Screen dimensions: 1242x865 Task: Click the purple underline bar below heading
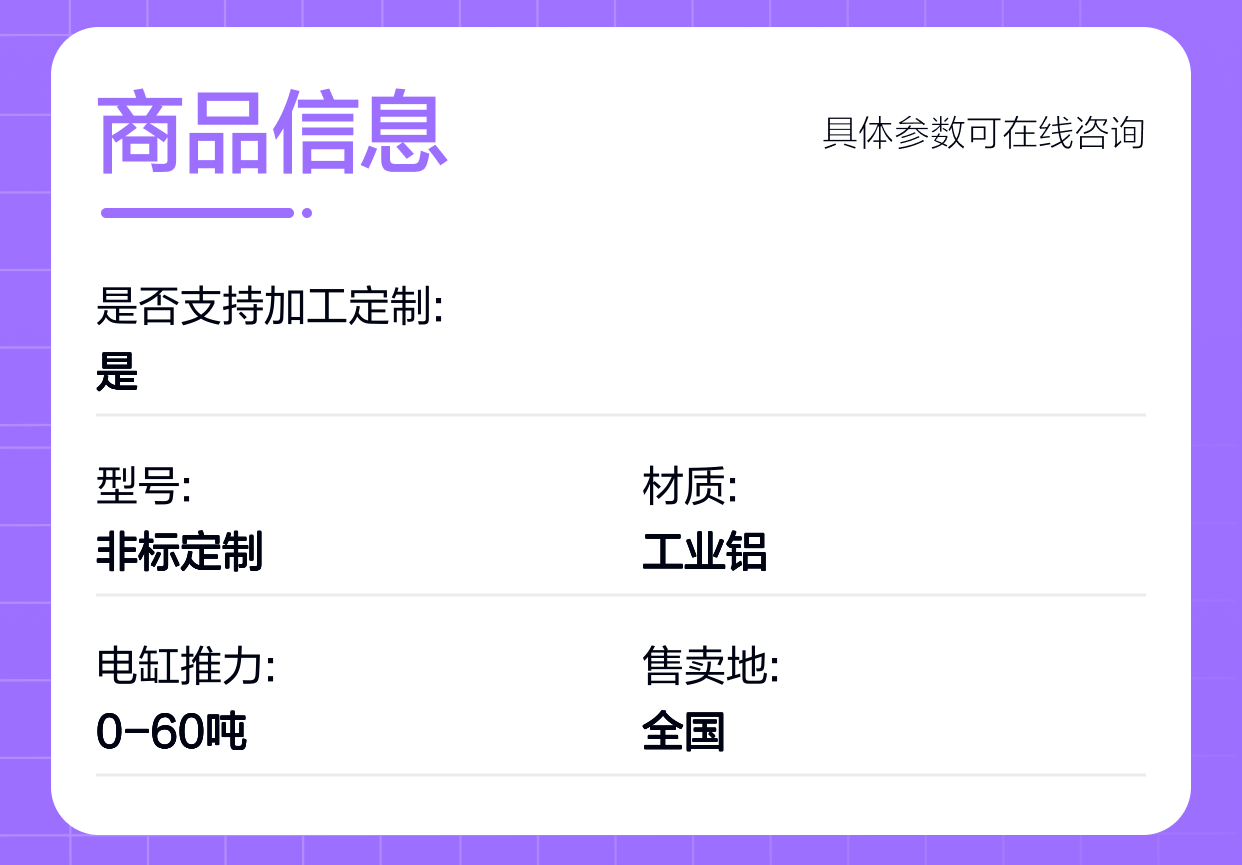tap(198, 212)
